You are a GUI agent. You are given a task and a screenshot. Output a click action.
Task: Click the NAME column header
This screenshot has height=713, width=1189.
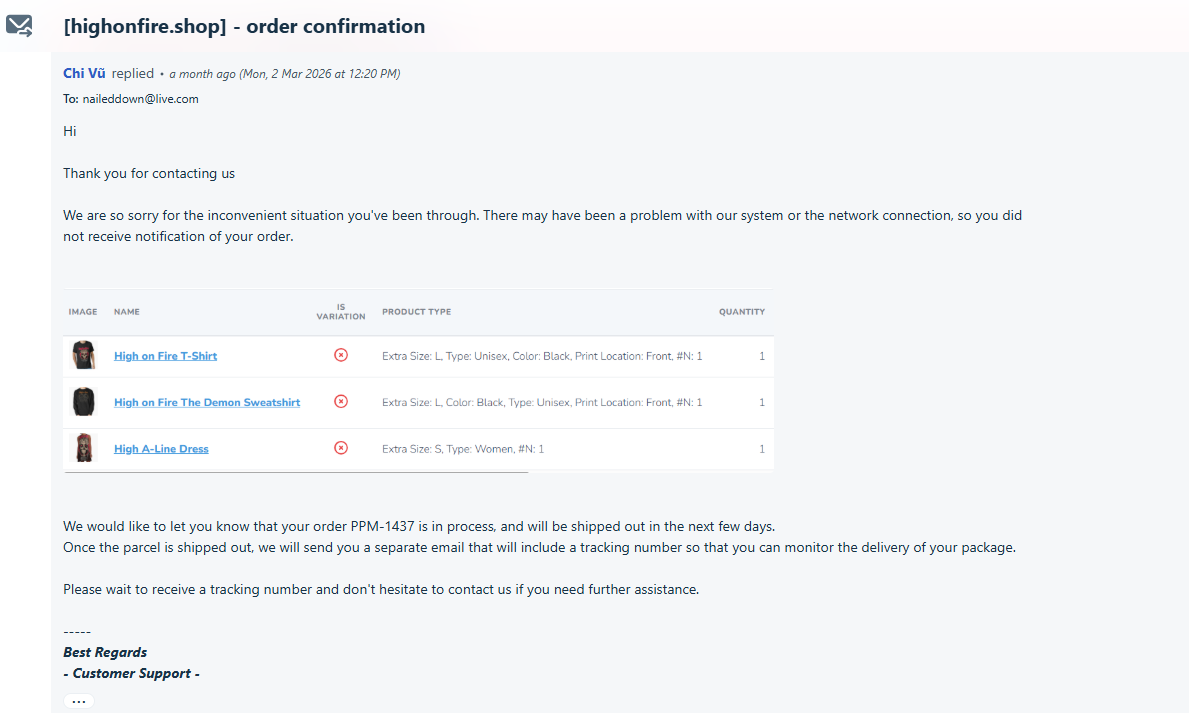click(127, 312)
